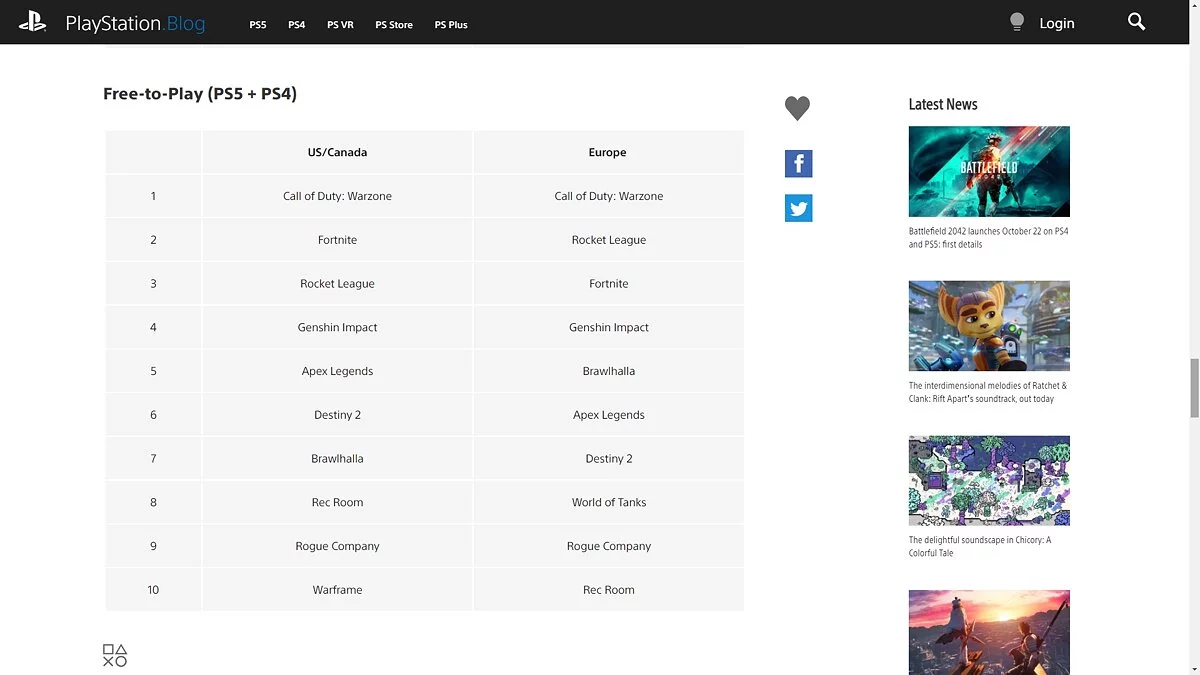The image size is (1200, 675).
Task: Click rank number 10 in the table
Action: [153, 590]
